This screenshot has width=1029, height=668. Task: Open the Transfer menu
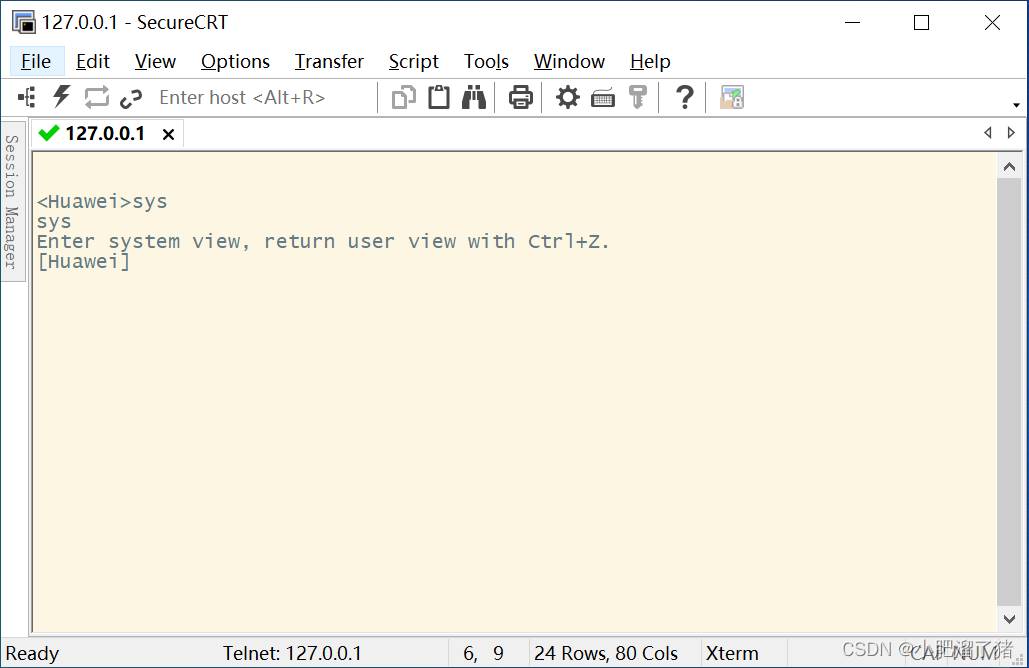pyautogui.click(x=329, y=62)
